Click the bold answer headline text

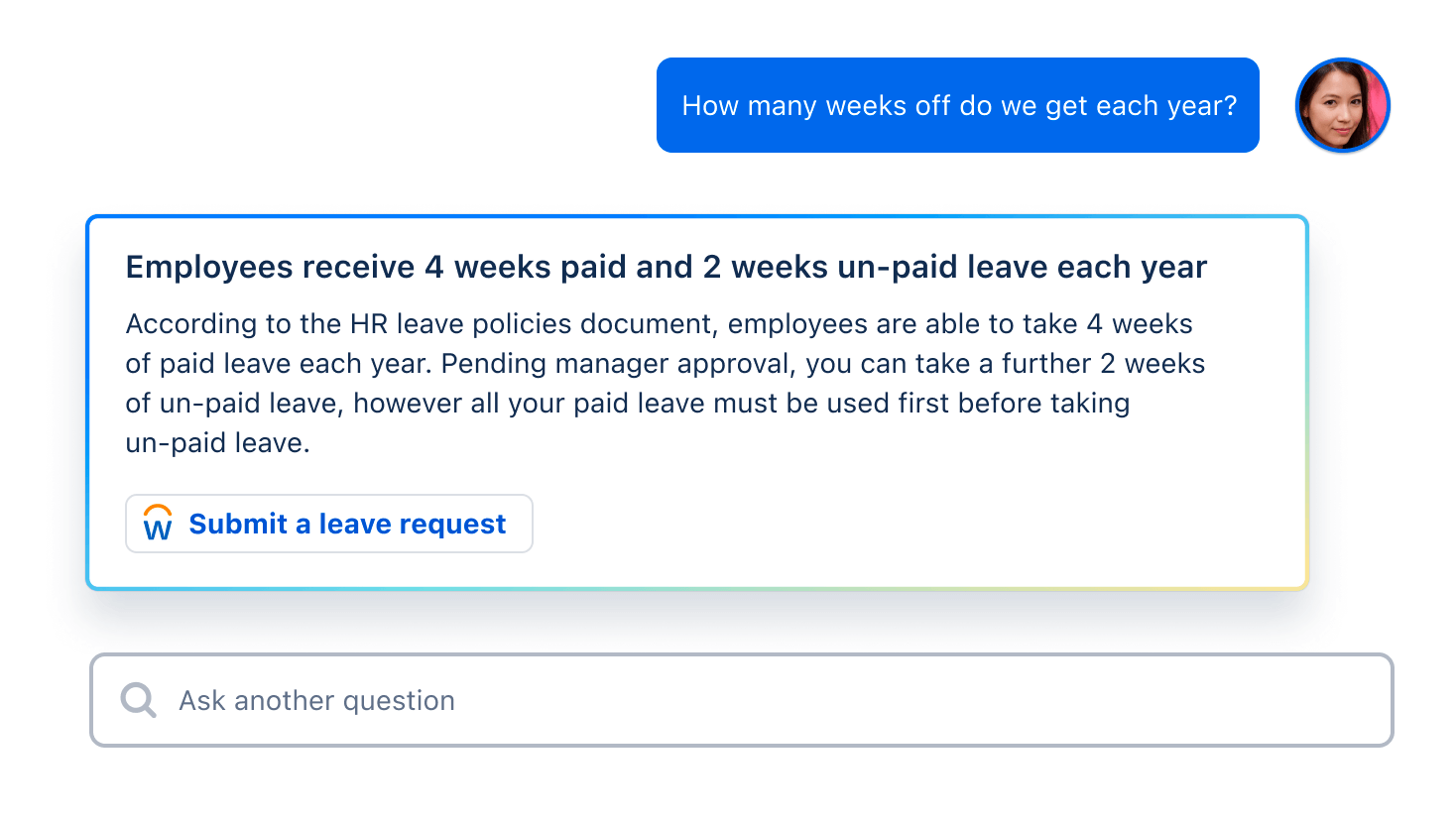[x=666, y=267]
